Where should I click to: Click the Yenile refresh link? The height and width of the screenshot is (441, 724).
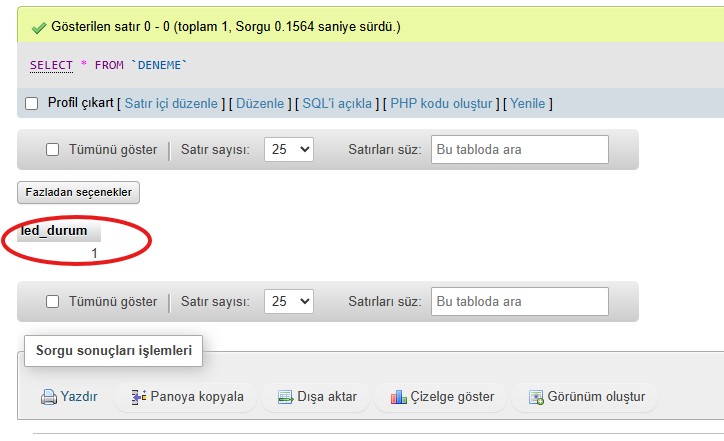(x=528, y=103)
